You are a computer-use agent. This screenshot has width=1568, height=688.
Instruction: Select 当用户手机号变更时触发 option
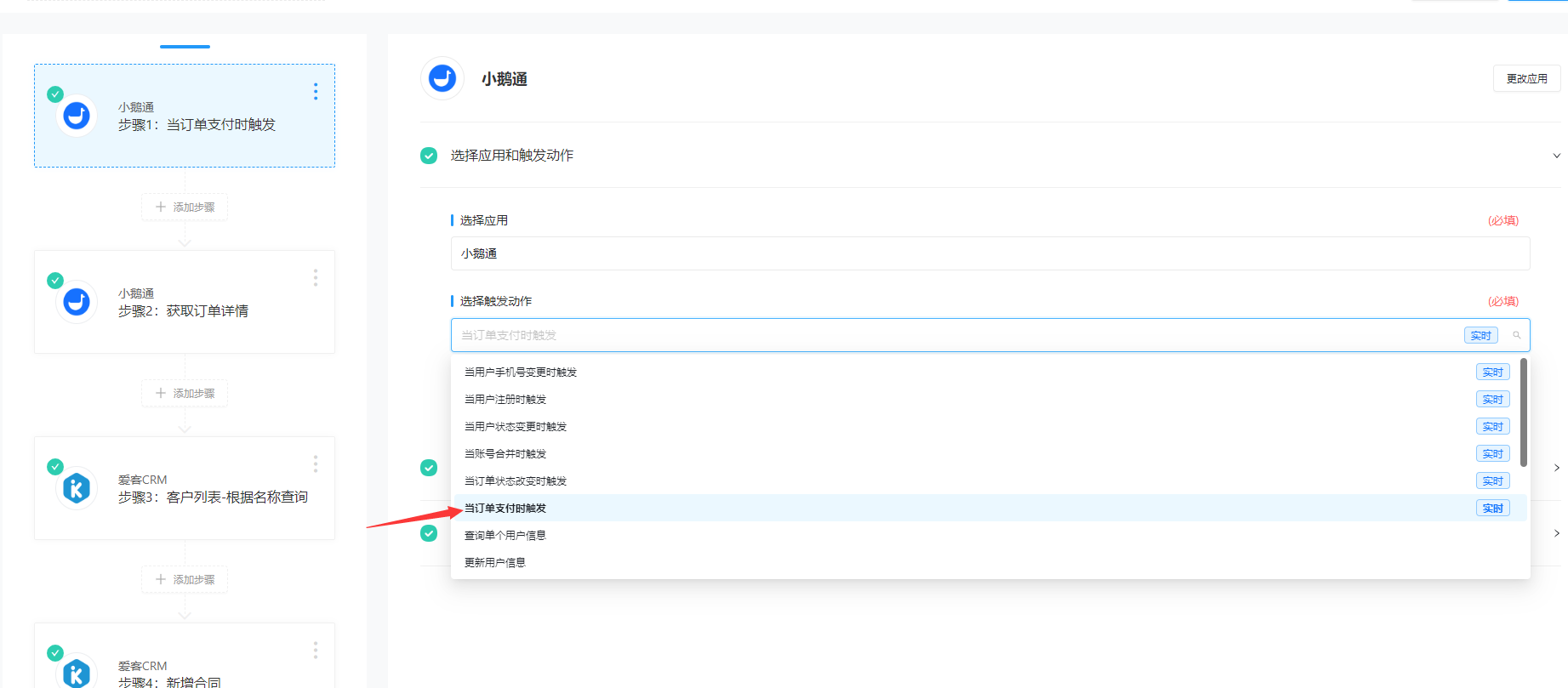click(x=990, y=372)
